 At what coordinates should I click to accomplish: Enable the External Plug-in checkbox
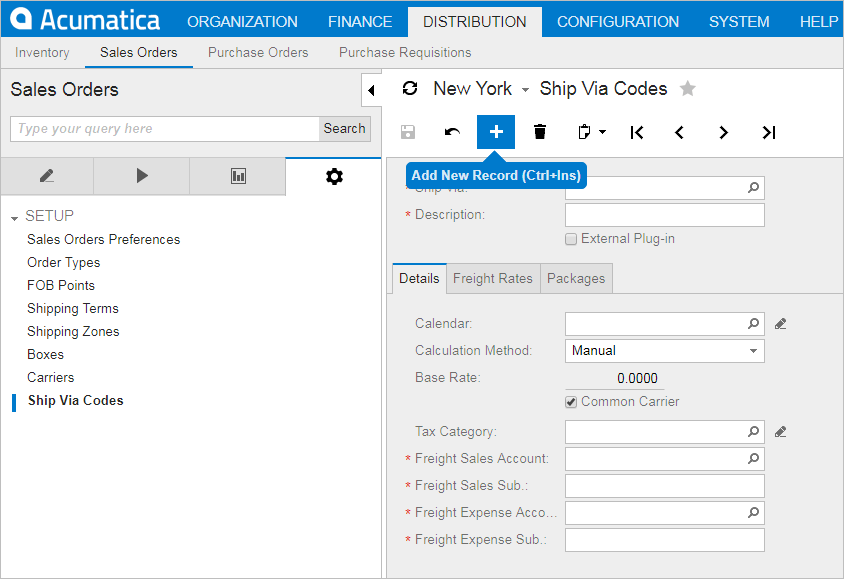point(571,239)
